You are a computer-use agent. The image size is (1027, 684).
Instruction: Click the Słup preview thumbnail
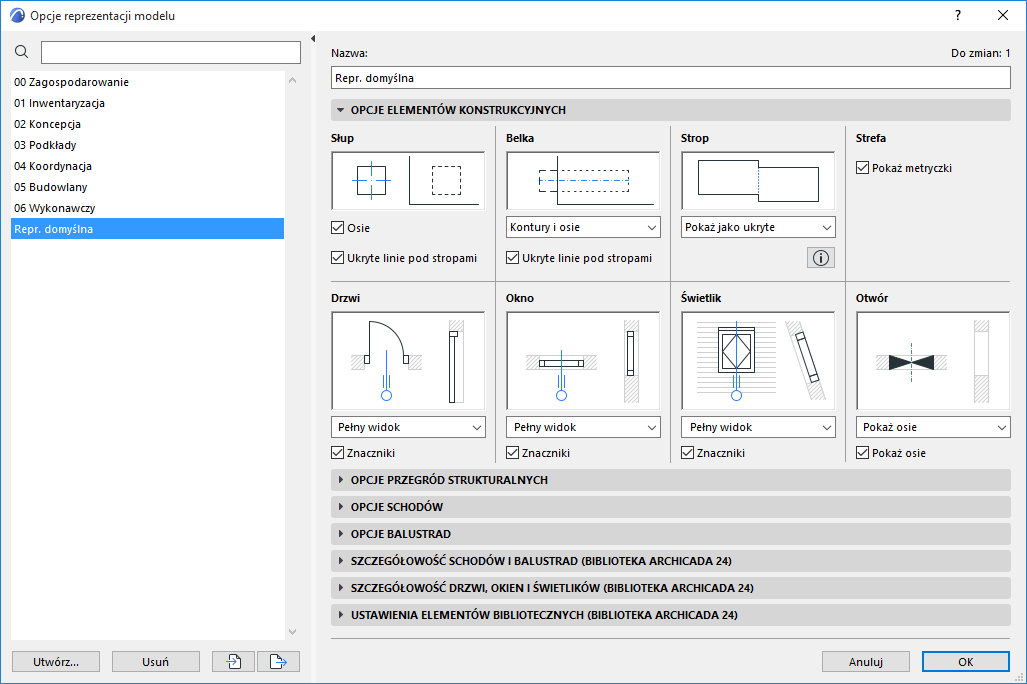point(408,181)
